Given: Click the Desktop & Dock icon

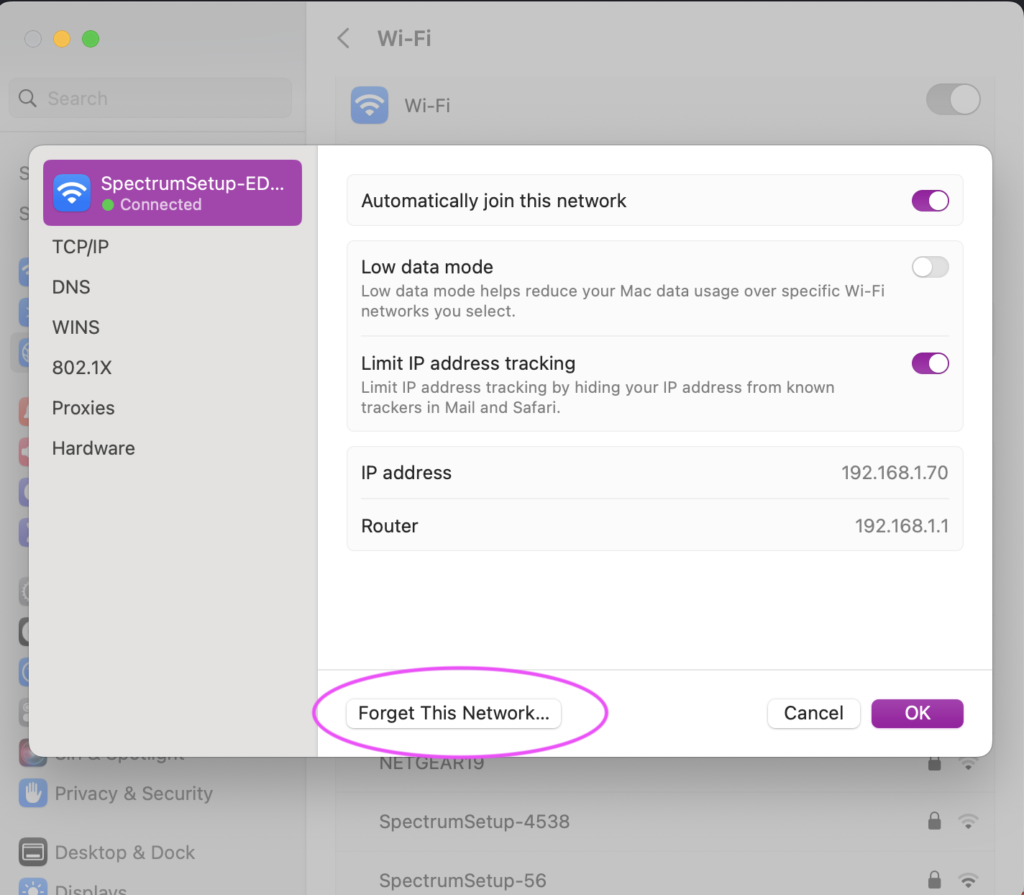Looking at the screenshot, I should point(34,852).
